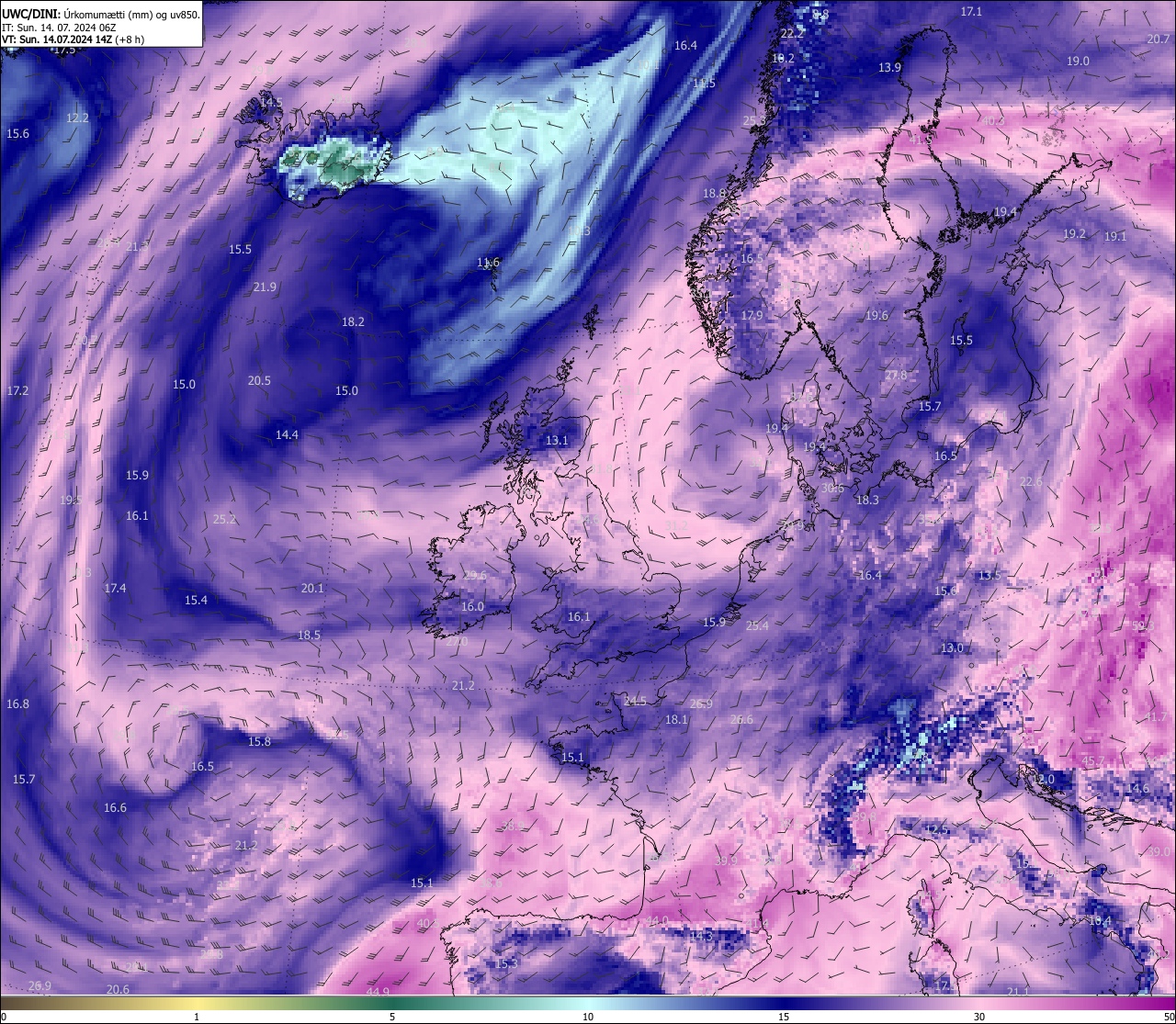Click the 15.4 value west of Ireland
The image size is (1176, 1024).
click(x=196, y=600)
